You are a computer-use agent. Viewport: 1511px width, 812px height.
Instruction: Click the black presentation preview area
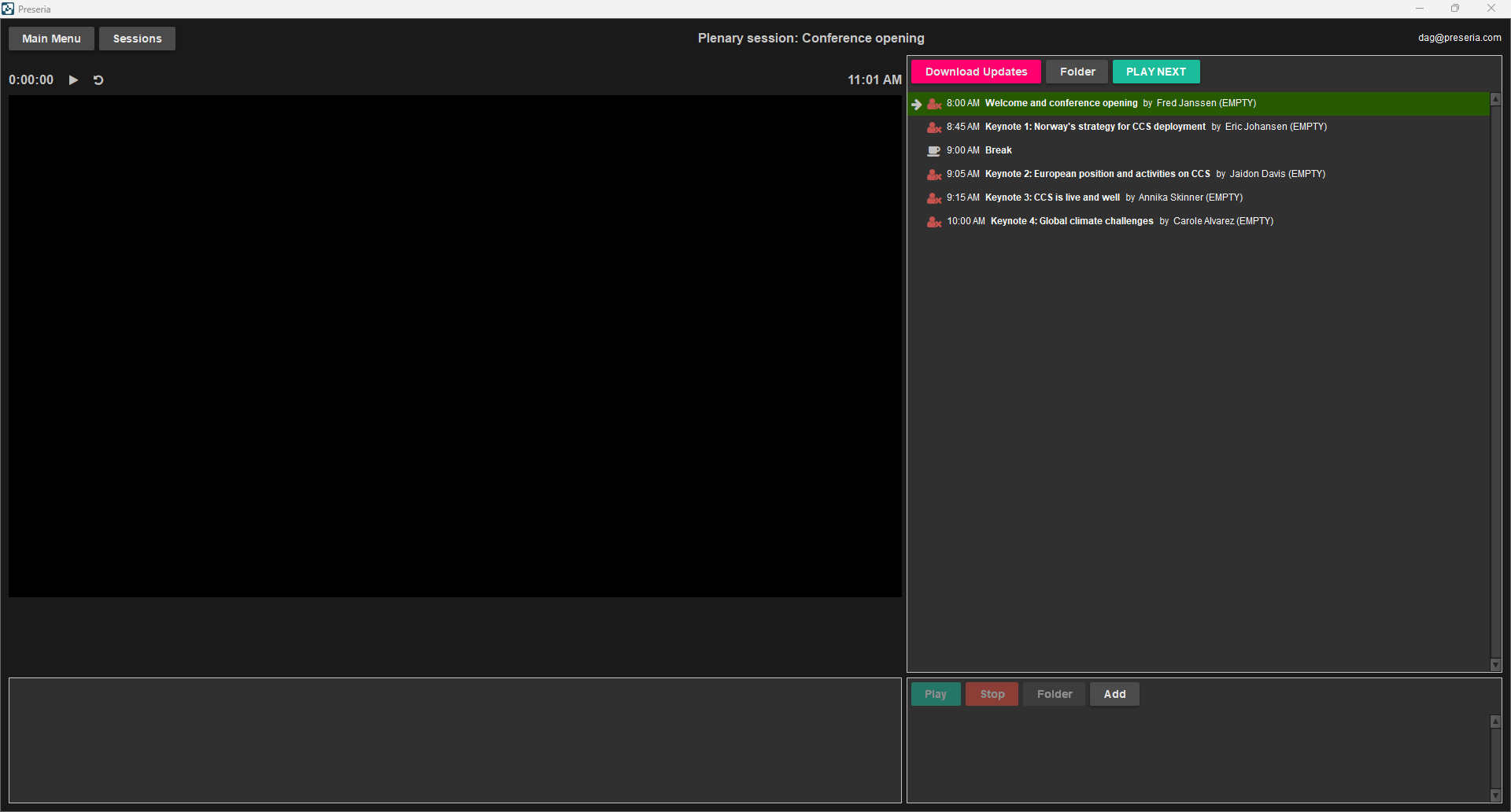(x=455, y=346)
